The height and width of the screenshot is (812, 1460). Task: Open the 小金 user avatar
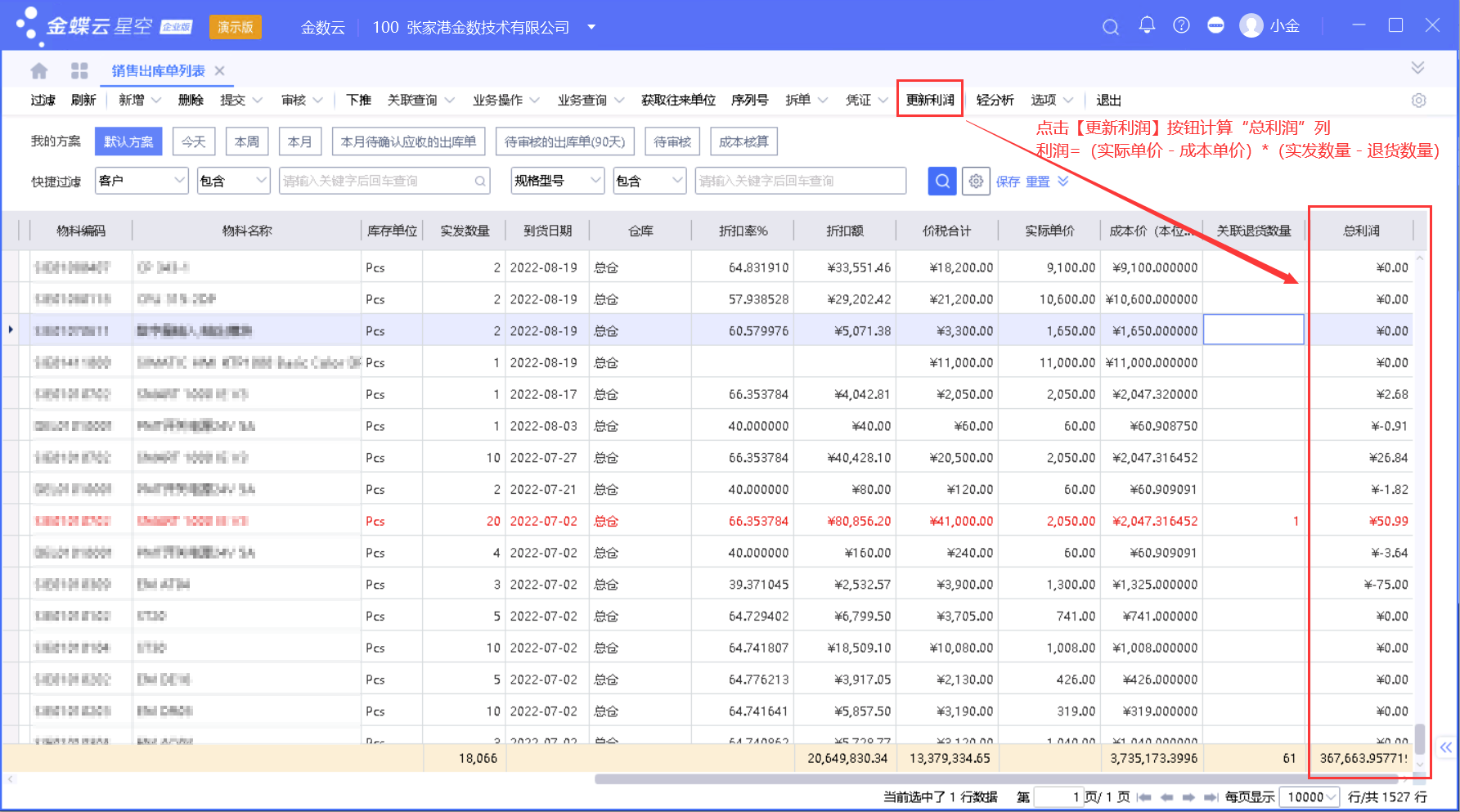[1251, 26]
